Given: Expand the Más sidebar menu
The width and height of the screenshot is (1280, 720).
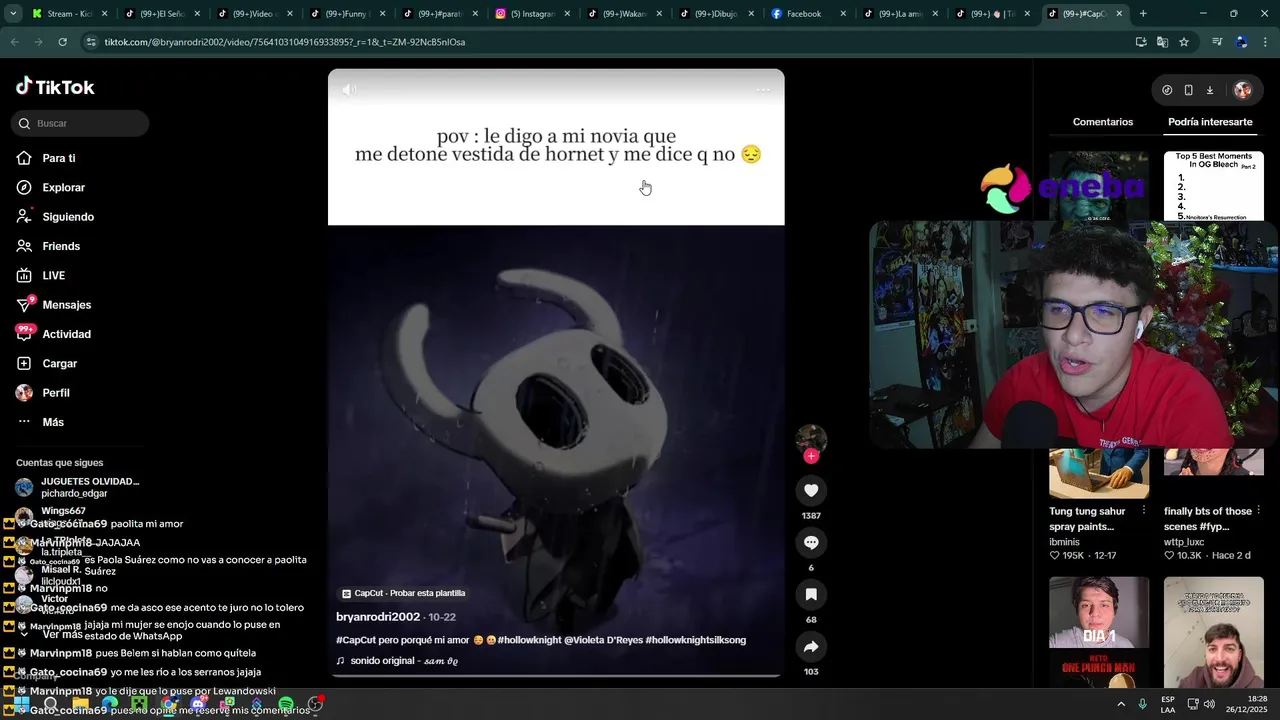Looking at the screenshot, I should (52, 422).
